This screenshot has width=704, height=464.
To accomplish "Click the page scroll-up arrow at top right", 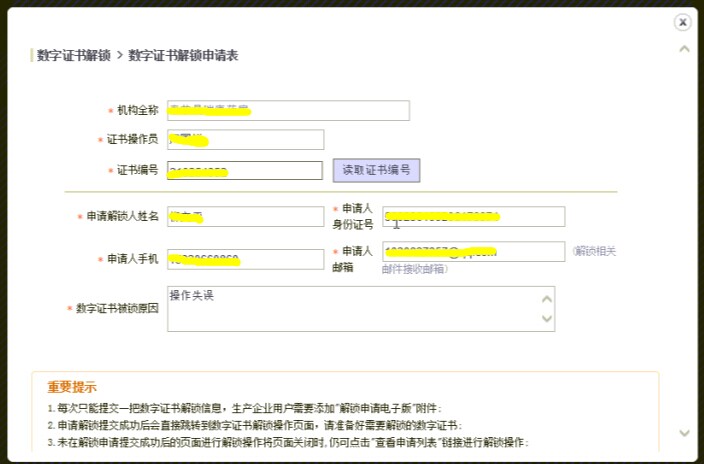I will point(684,48).
